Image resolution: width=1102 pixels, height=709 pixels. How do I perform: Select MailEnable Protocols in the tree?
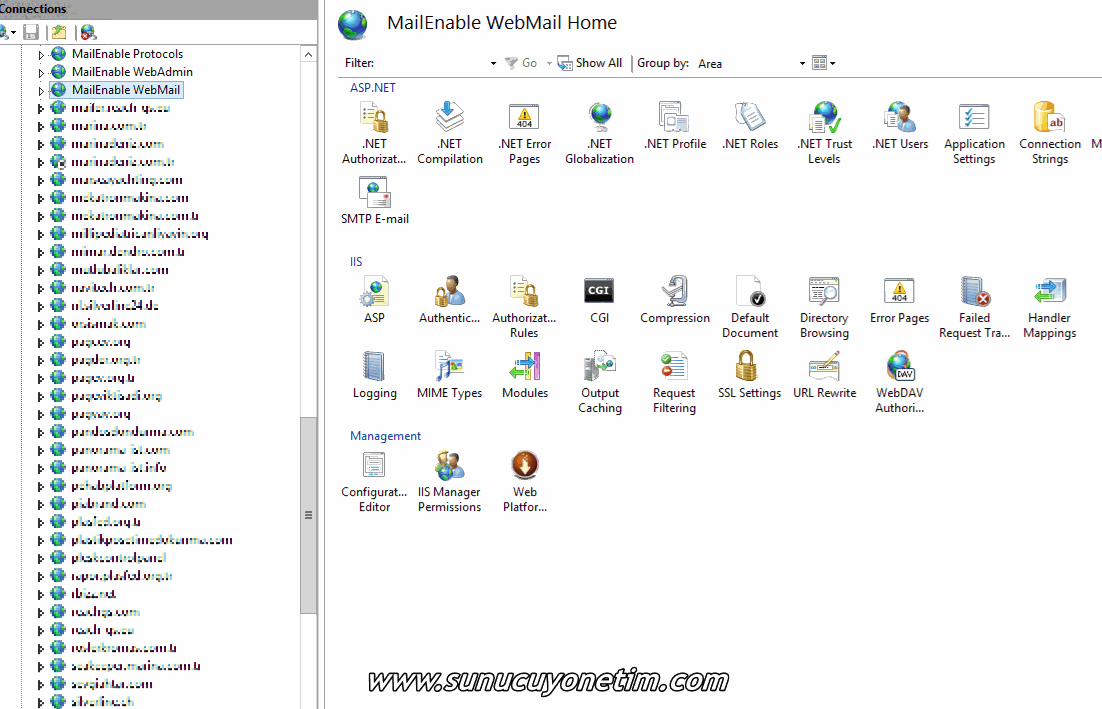(127, 53)
